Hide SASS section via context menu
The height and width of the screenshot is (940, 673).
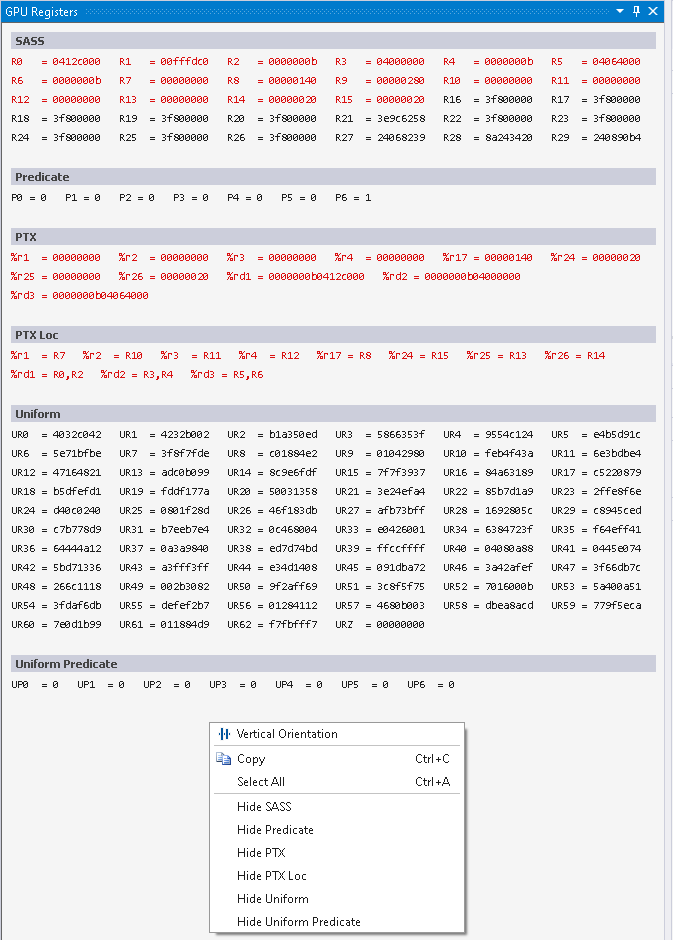click(x=264, y=807)
